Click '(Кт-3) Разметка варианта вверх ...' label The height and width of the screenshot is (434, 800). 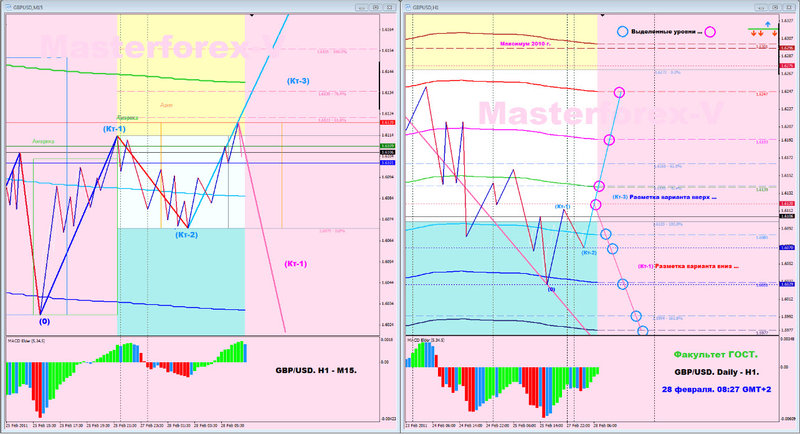tap(664, 197)
